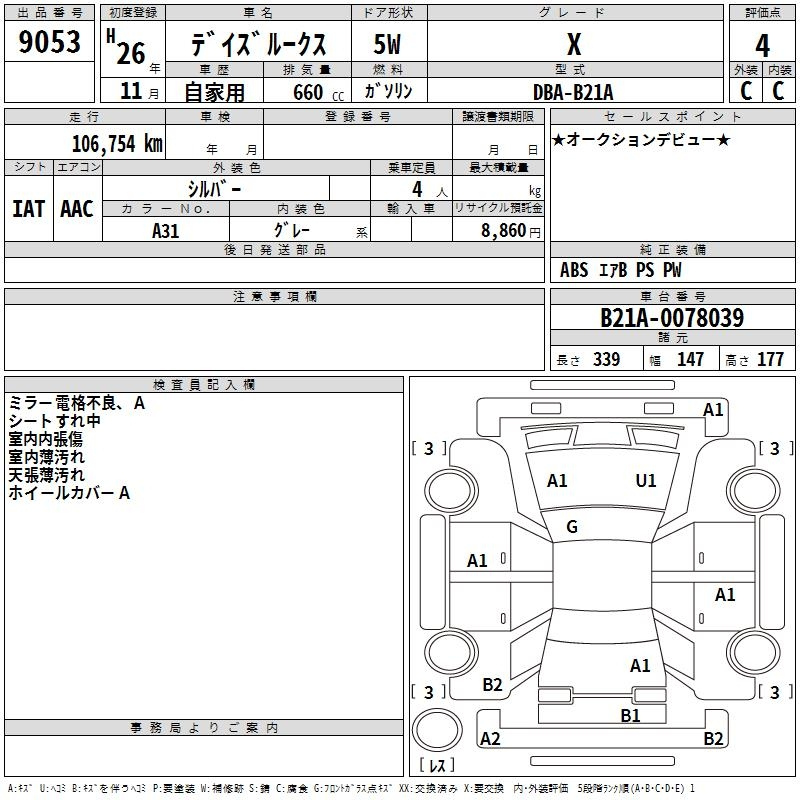Click the lot number 9053
This screenshot has height=800, width=800.
point(50,43)
